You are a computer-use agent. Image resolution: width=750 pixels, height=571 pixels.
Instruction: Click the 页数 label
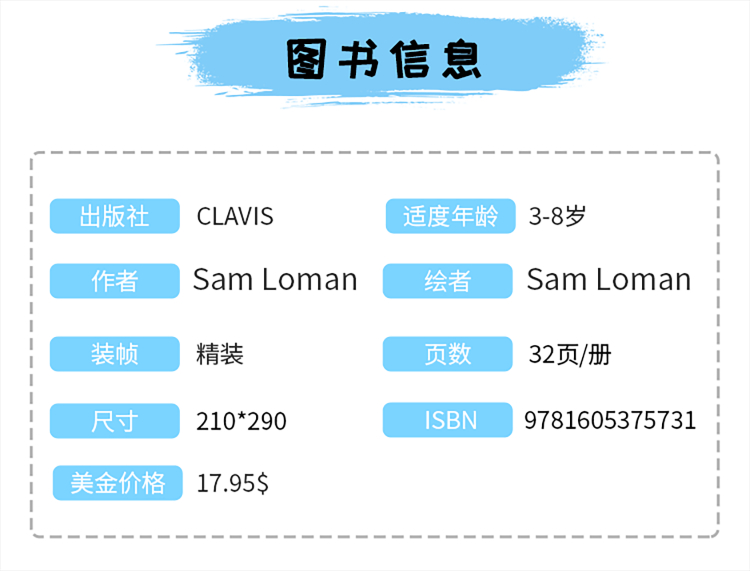click(x=447, y=354)
